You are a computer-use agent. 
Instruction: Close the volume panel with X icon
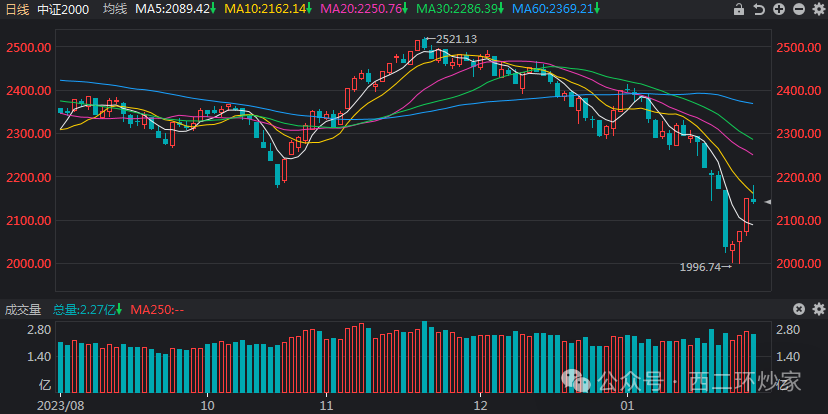pyautogui.click(x=798, y=309)
